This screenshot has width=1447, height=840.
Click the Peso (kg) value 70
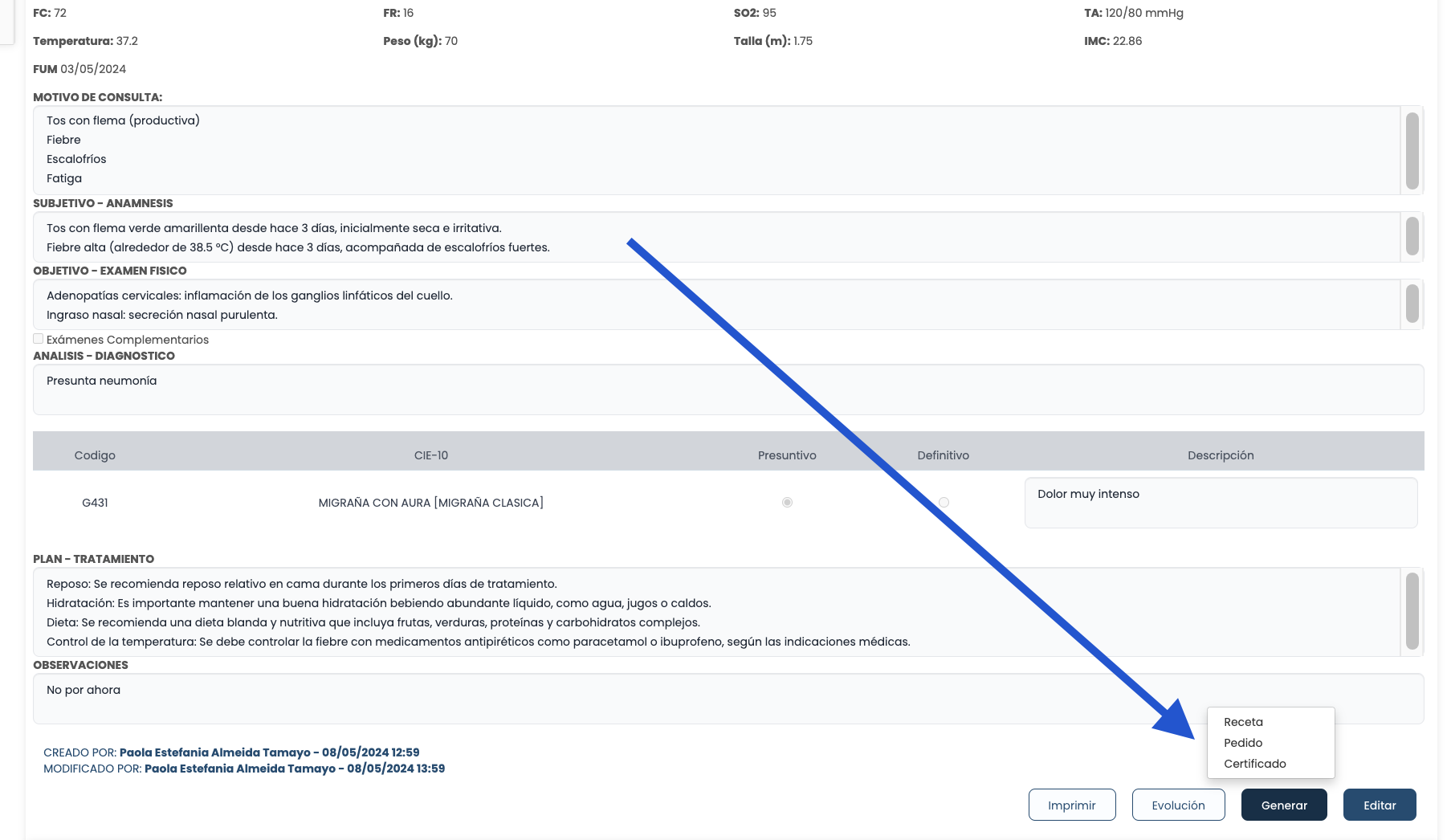451,41
